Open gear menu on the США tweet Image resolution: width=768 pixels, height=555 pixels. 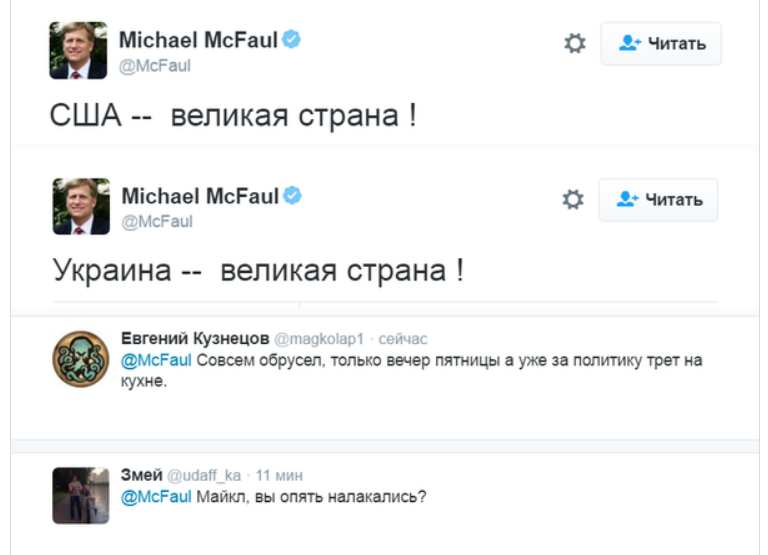tap(575, 44)
